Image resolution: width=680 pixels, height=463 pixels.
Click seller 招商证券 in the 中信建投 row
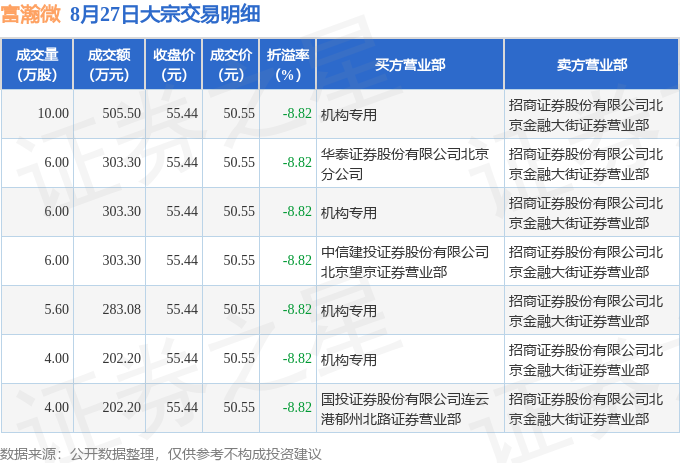point(586,262)
